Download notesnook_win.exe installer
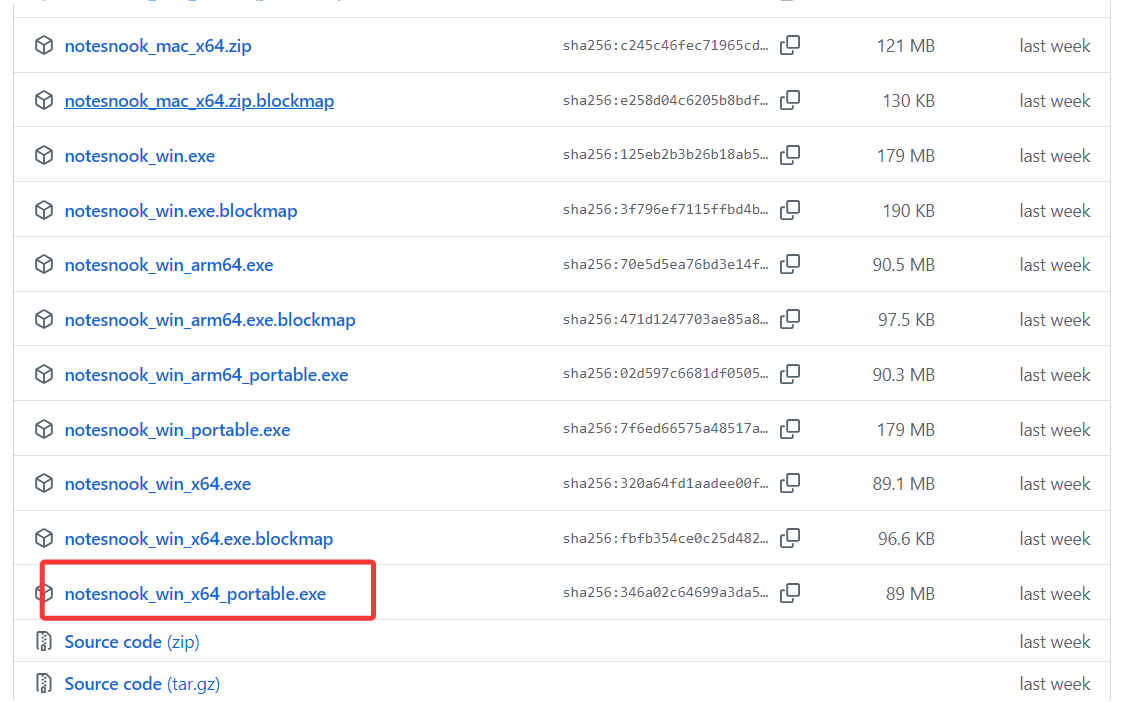The height and width of the screenshot is (702, 1126). tap(139, 156)
